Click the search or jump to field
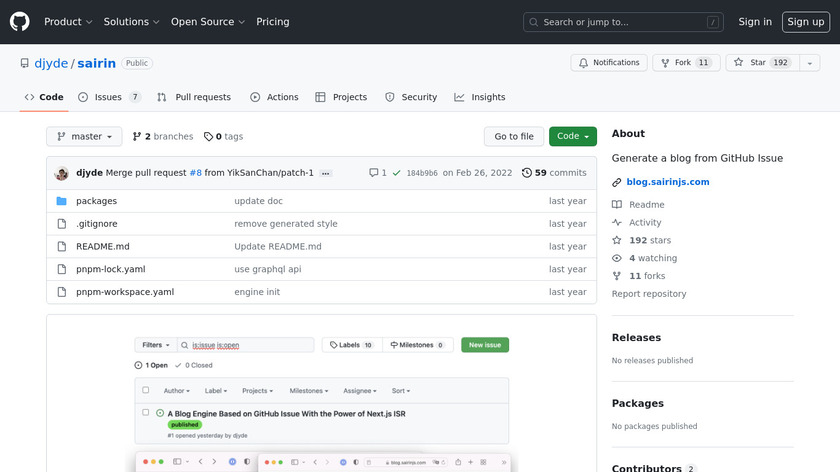The image size is (840, 472). (x=623, y=22)
